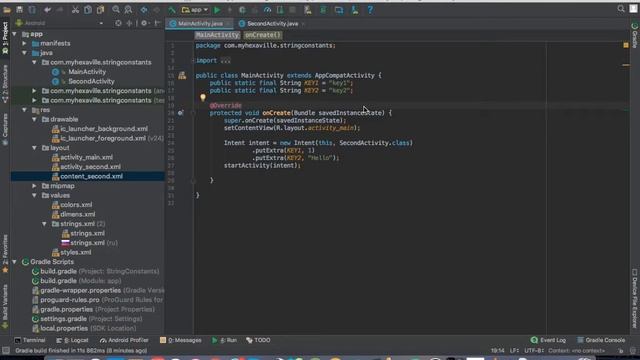Open the Messages tool window
640x360 pixels.
coord(180,340)
